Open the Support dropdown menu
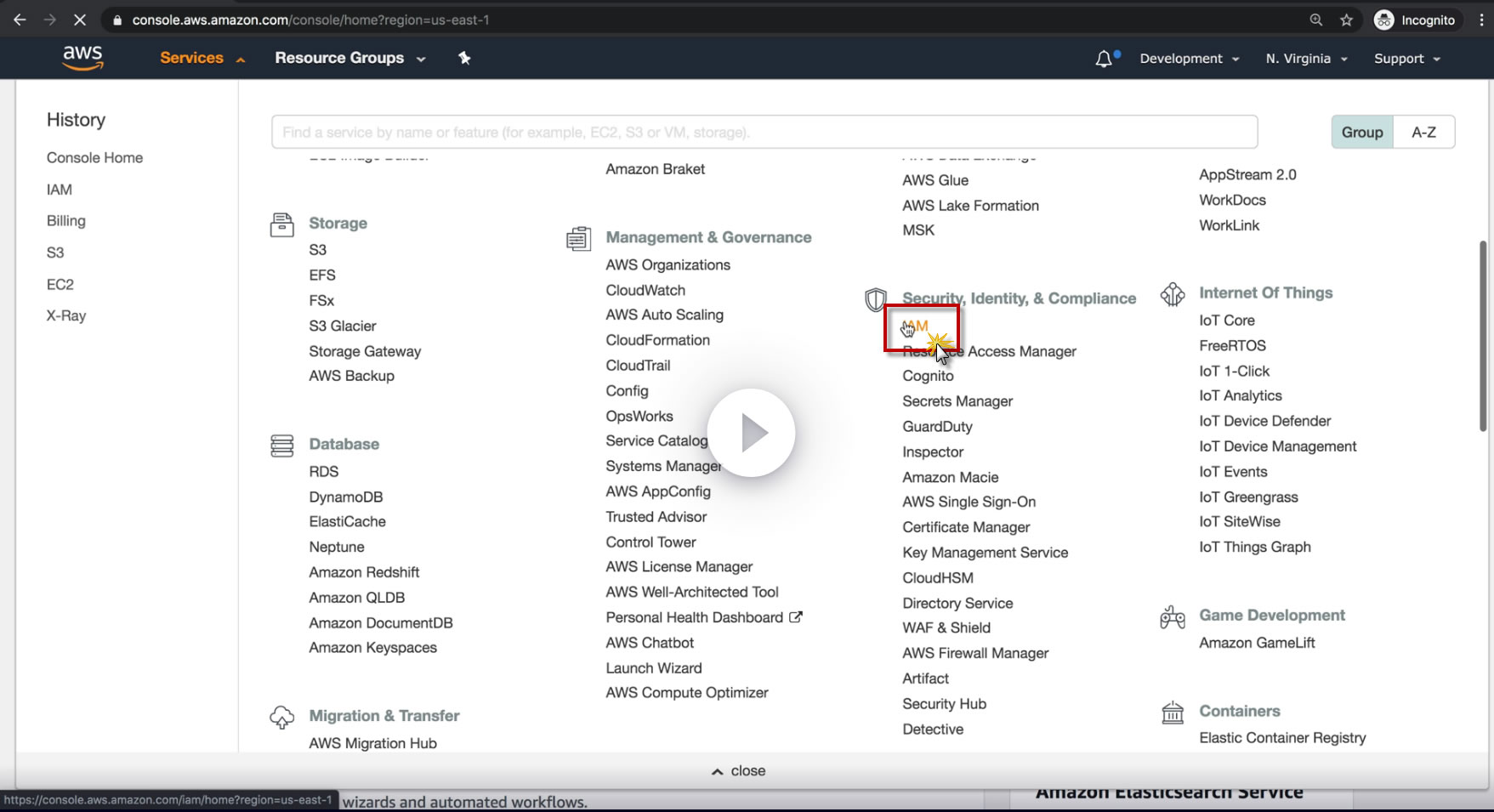 [1407, 59]
